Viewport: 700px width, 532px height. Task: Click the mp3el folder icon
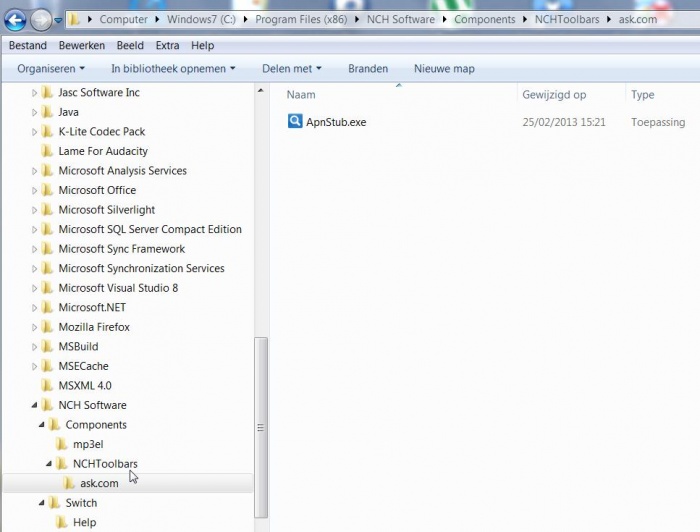pos(62,444)
